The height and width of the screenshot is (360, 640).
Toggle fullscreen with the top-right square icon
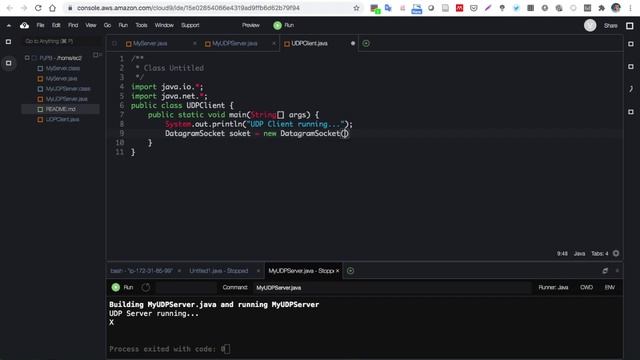click(x=630, y=26)
